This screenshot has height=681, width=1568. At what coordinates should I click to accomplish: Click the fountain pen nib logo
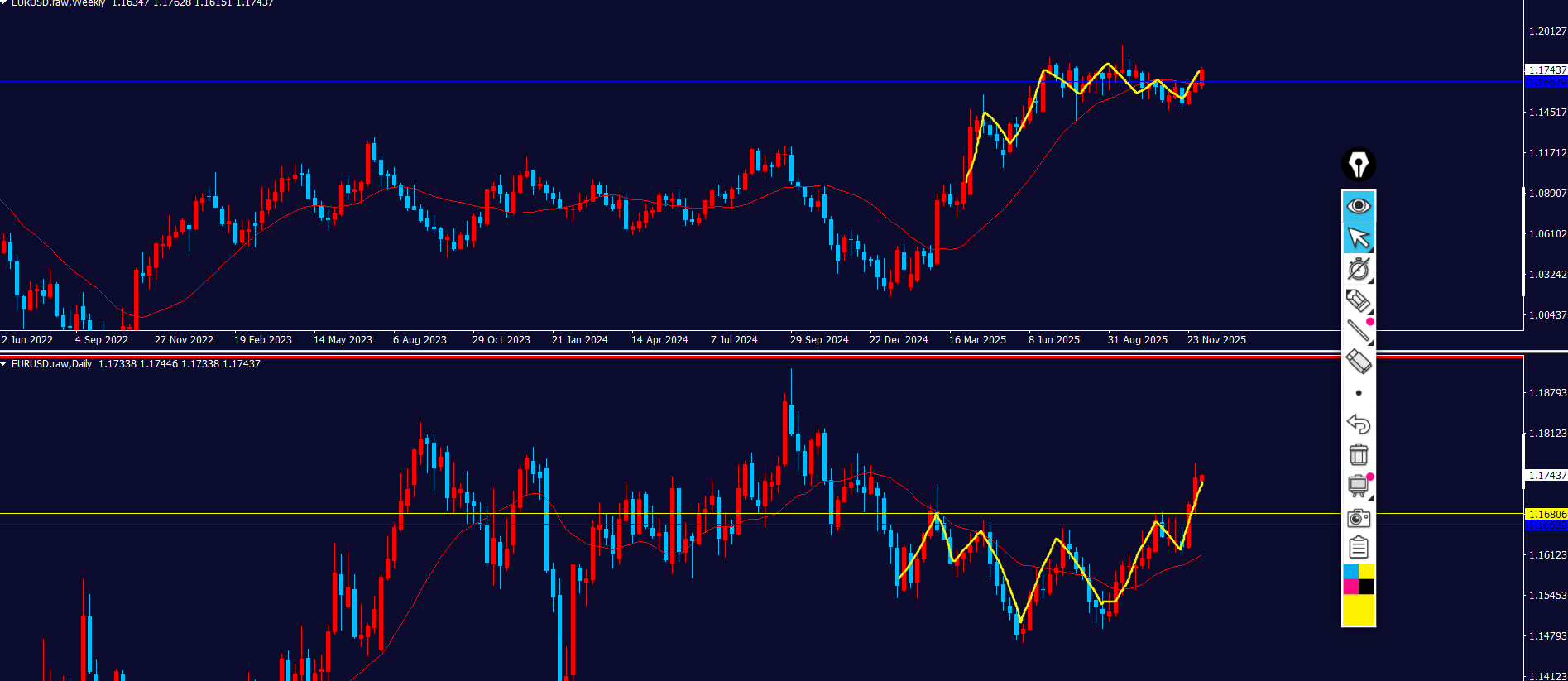pos(1358,164)
